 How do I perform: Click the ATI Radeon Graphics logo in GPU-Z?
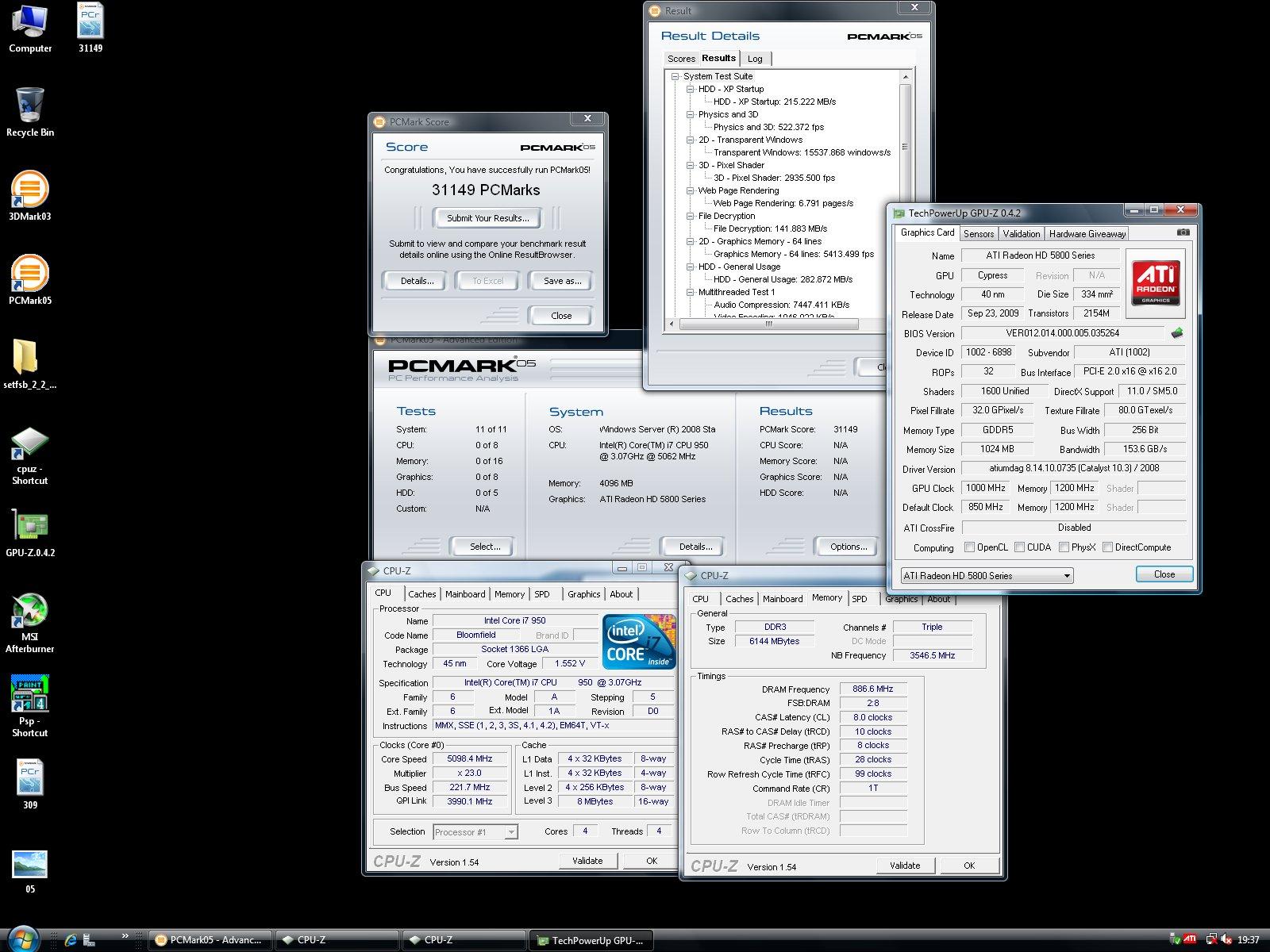(x=1156, y=282)
